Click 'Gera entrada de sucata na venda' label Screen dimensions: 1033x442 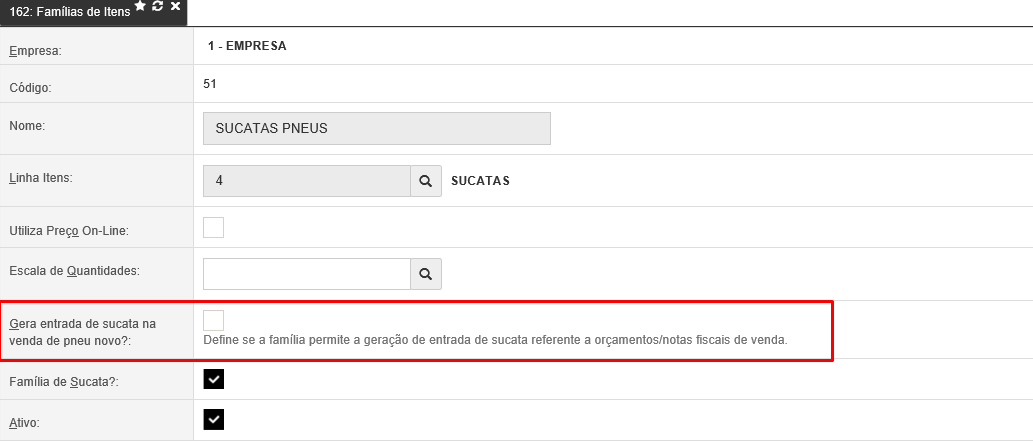82,332
